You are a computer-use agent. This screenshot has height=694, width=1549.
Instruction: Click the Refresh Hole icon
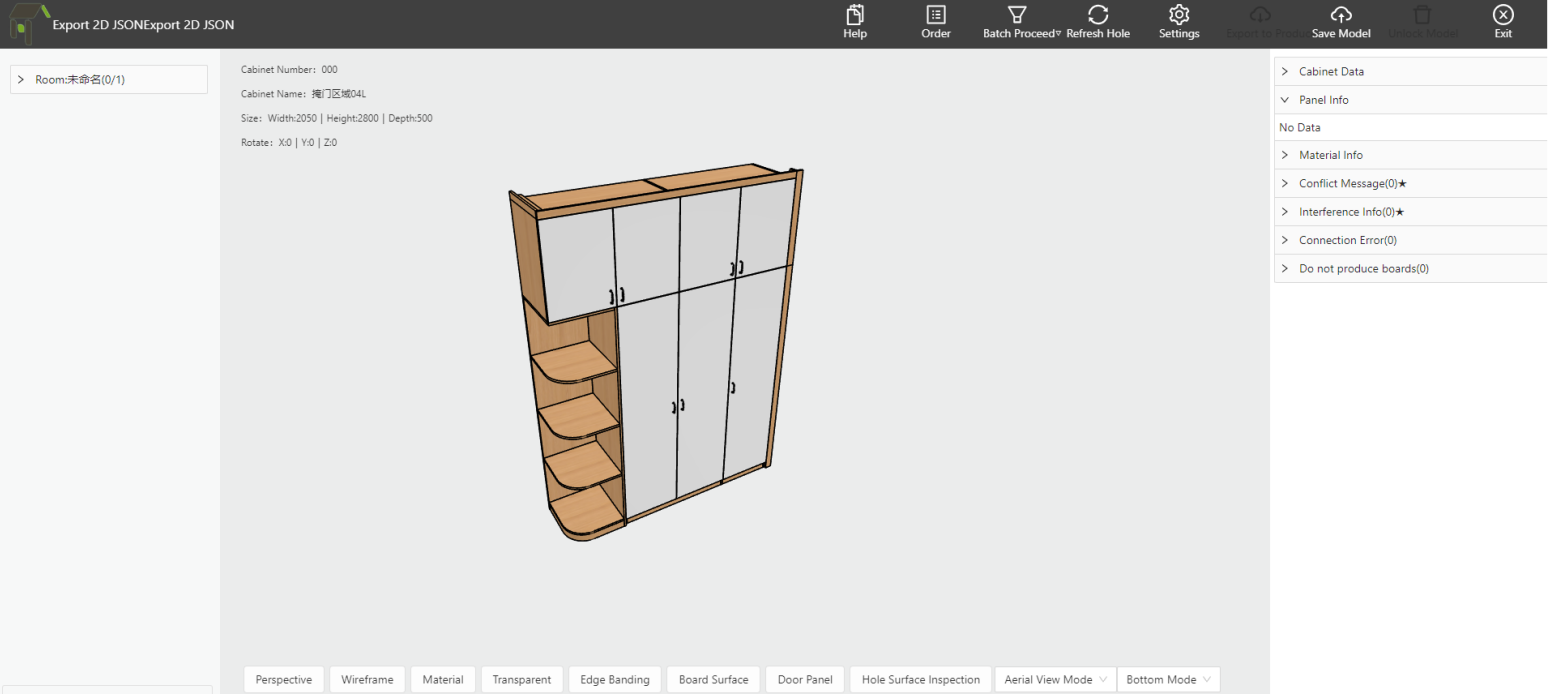[x=1098, y=15]
